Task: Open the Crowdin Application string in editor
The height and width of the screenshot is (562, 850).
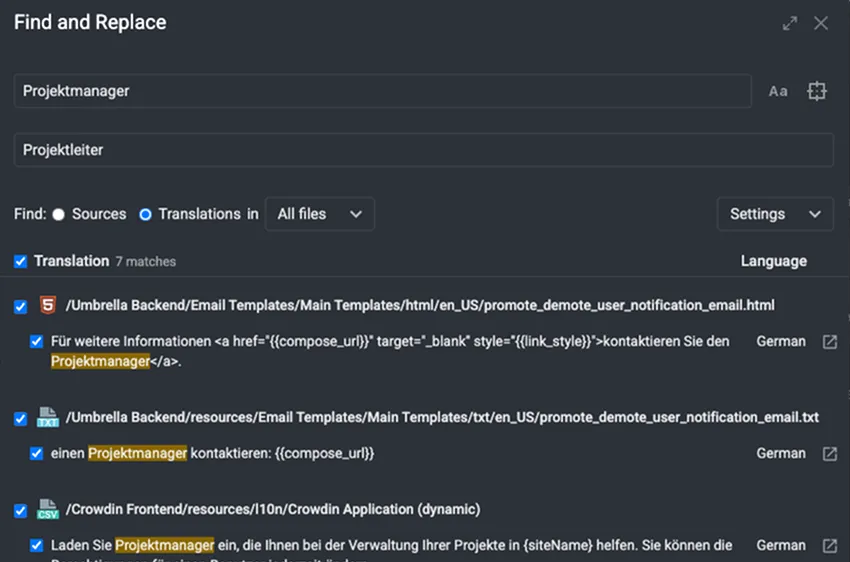Action: 829,546
